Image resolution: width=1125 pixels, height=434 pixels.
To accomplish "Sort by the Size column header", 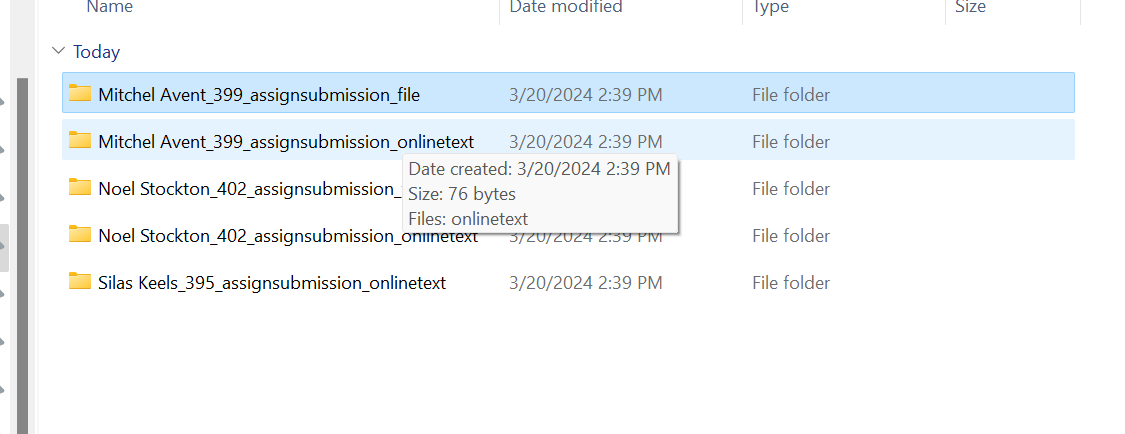I will point(970,7).
